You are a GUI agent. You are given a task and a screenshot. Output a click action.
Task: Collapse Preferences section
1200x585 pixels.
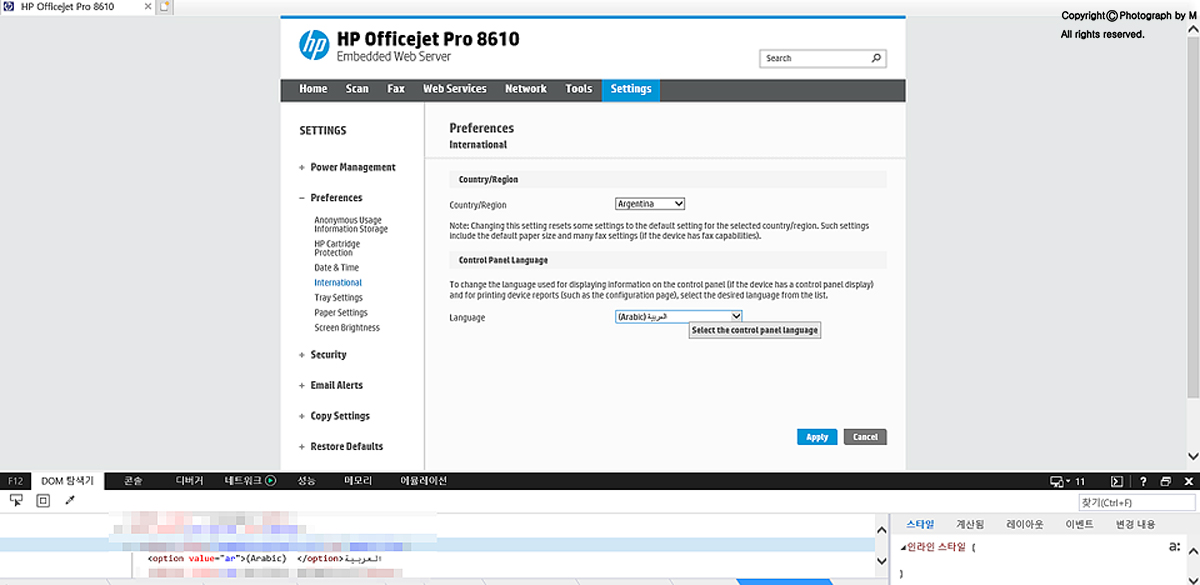point(330,198)
